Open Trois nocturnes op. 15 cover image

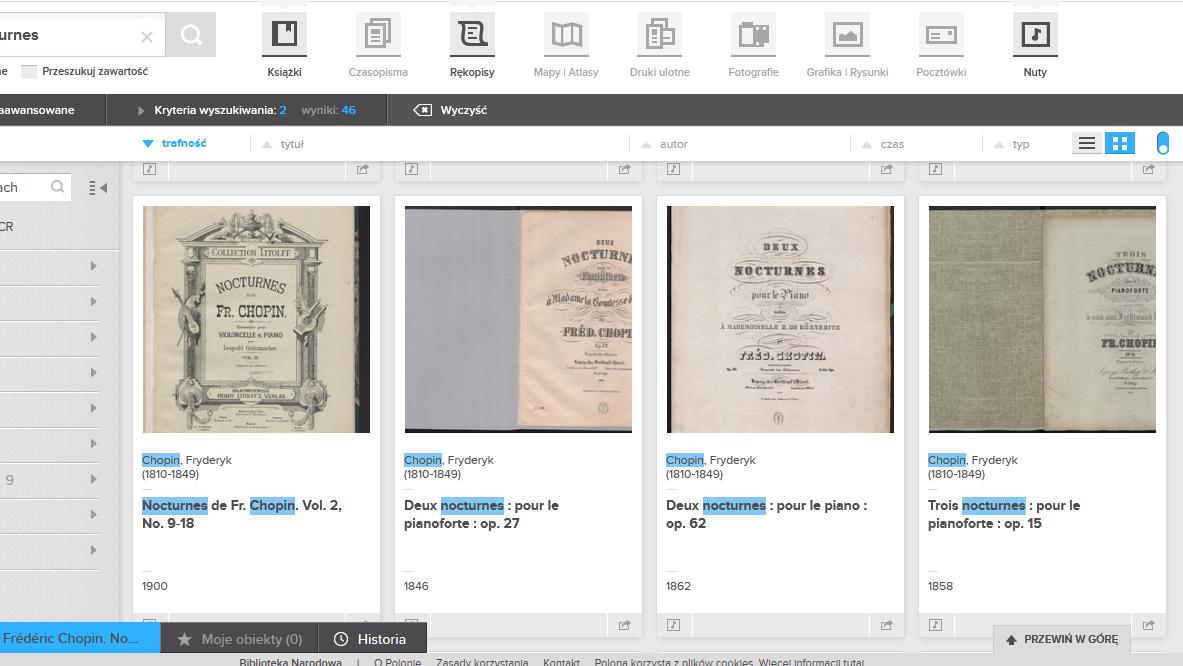click(x=1042, y=320)
